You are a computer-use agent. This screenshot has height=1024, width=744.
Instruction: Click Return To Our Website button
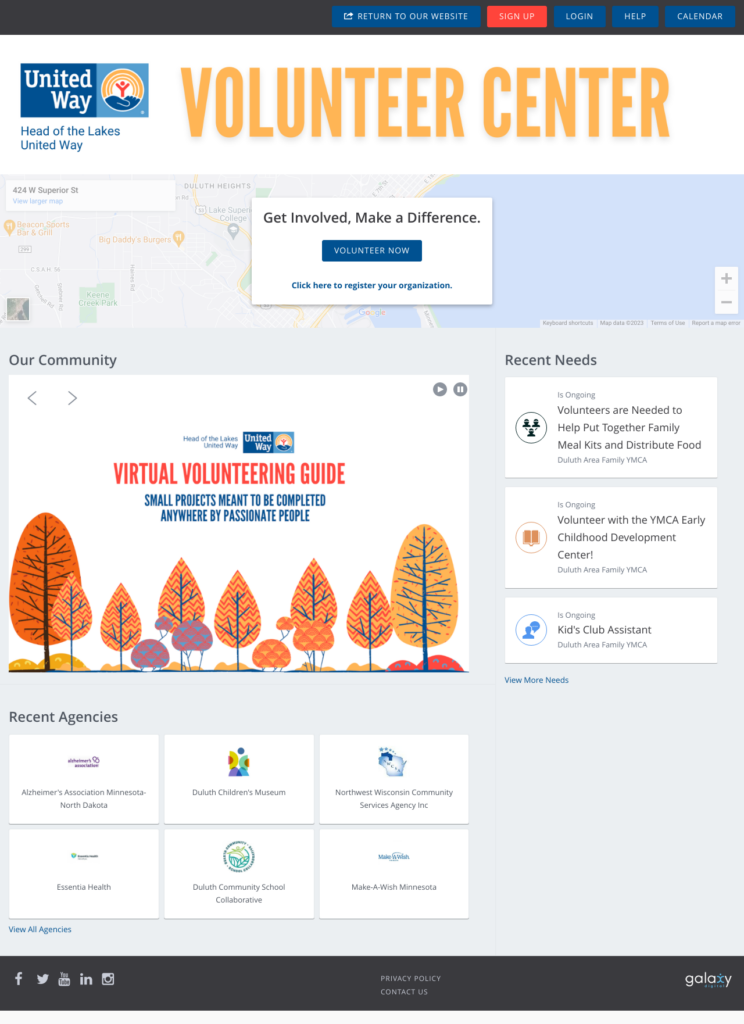[x=406, y=16]
